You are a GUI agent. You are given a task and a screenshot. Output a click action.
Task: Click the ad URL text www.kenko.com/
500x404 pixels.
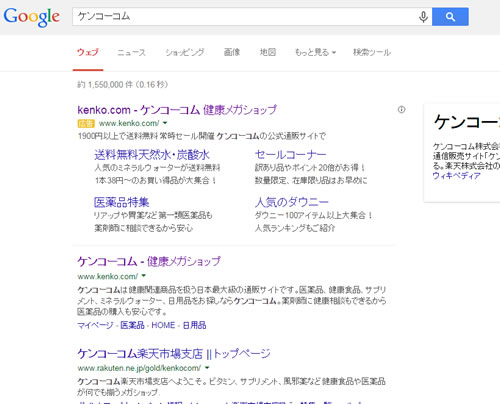(129, 123)
